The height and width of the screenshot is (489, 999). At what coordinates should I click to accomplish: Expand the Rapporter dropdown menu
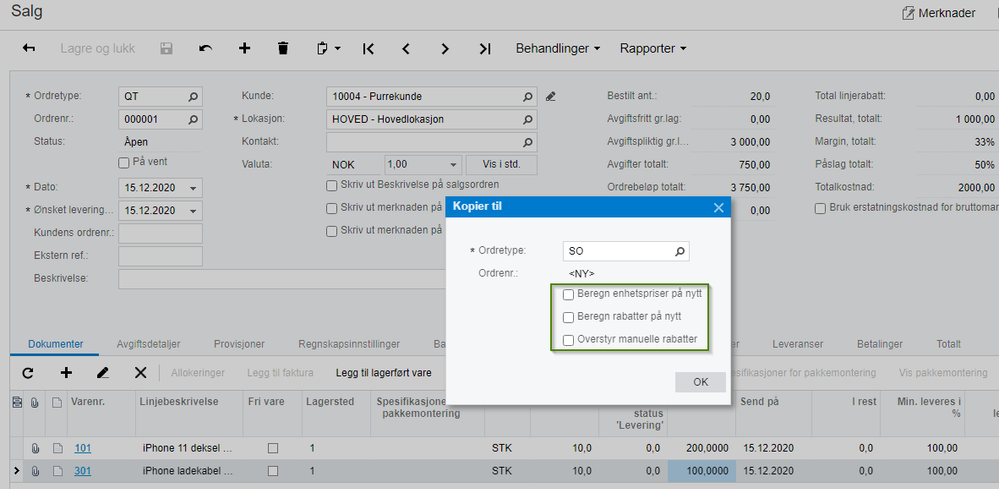click(652, 48)
